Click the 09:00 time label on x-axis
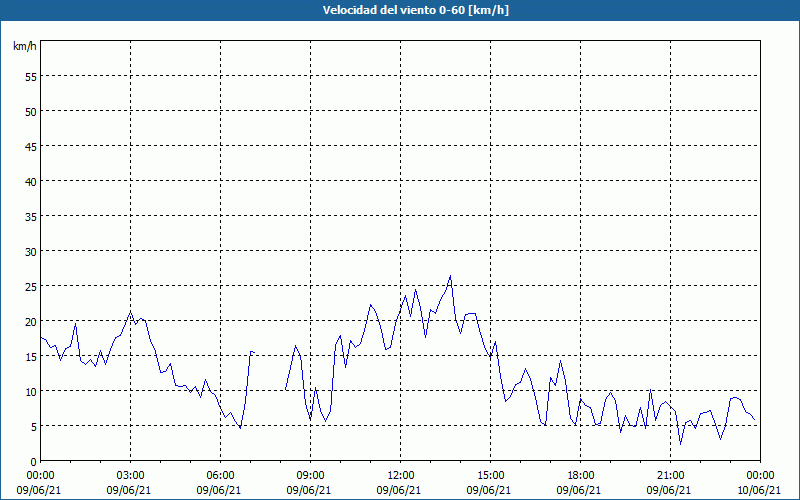 coord(310,476)
